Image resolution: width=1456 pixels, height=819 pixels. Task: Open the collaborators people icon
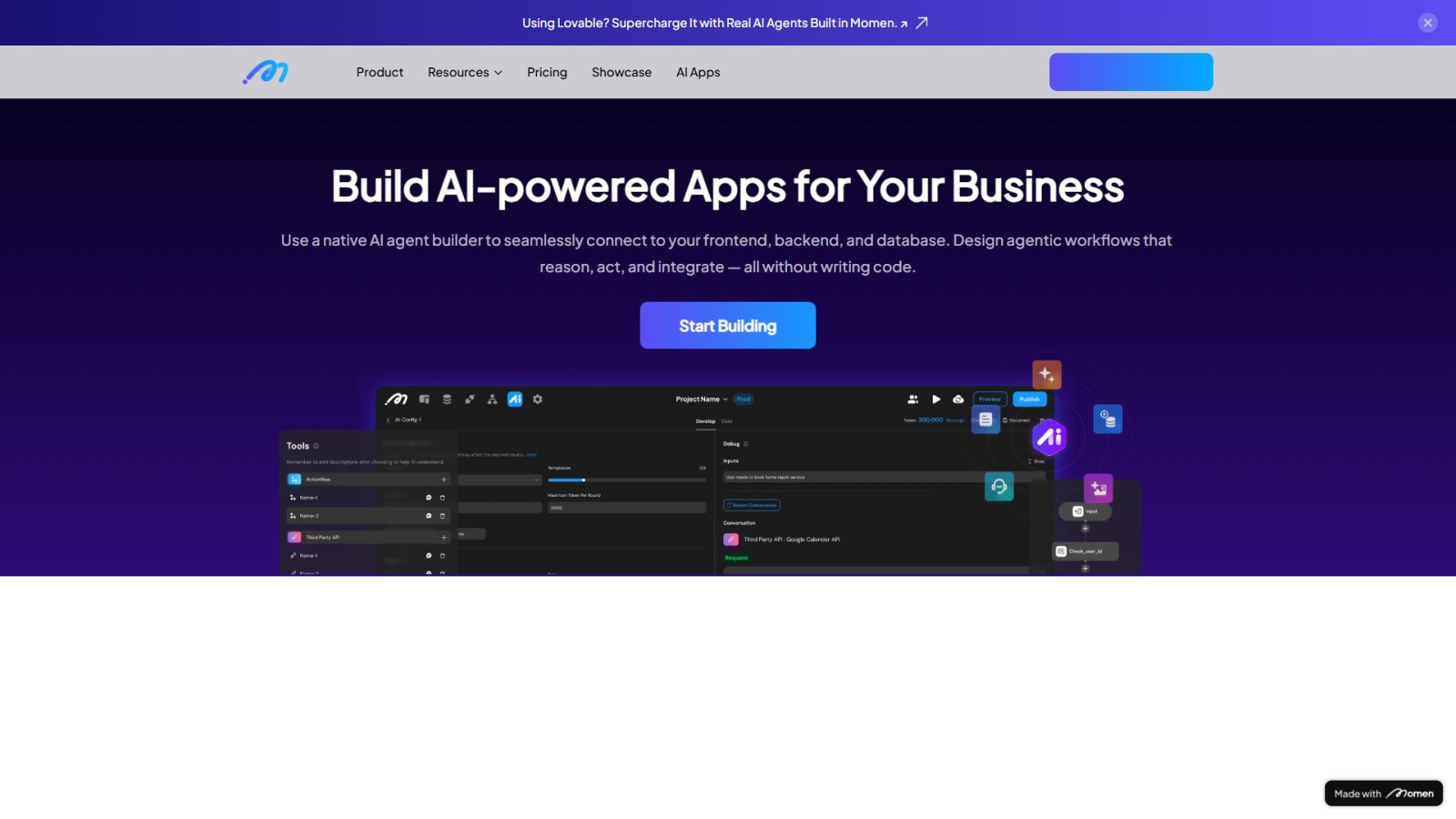coord(913,399)
